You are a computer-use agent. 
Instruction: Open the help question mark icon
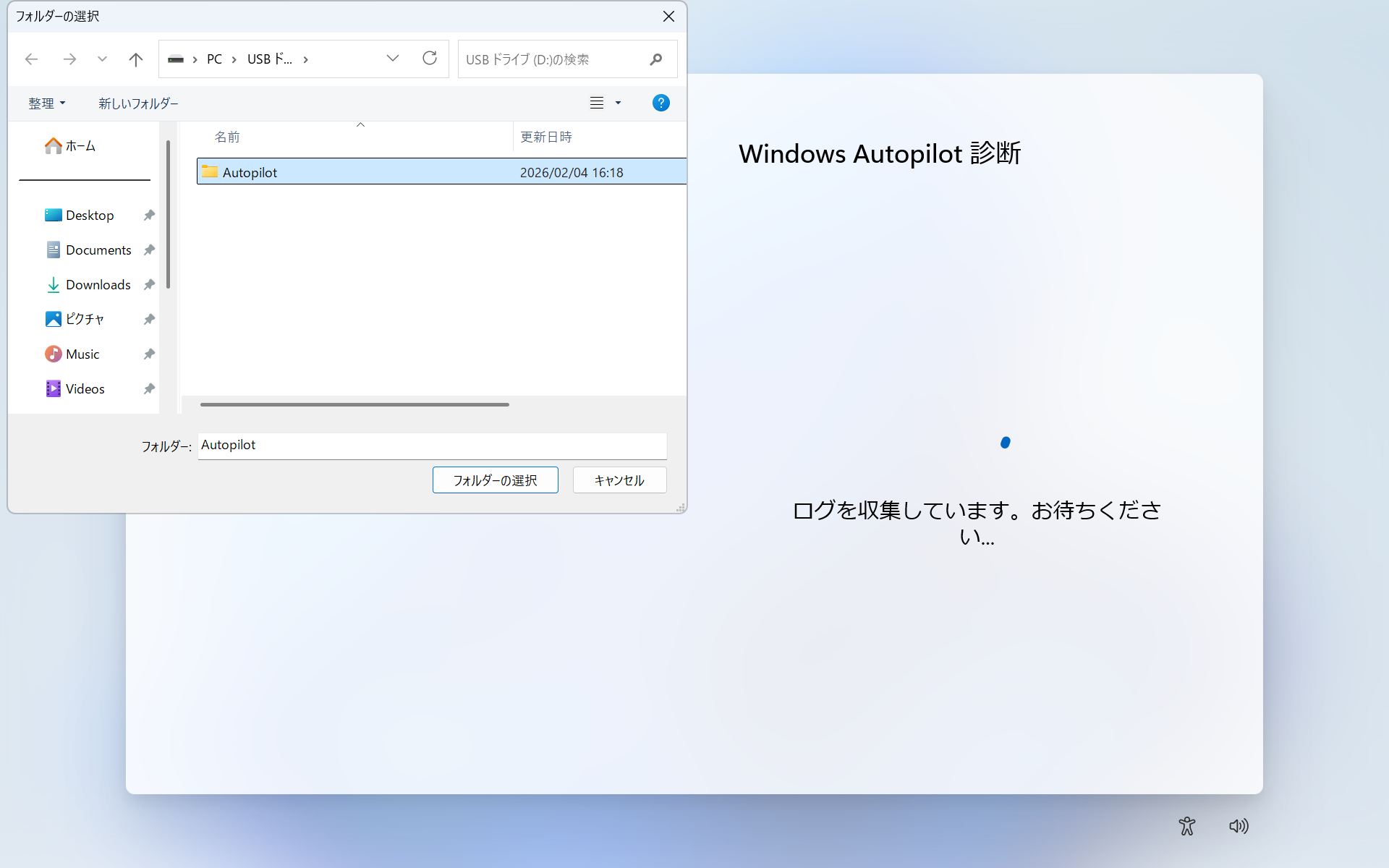click(660, 103)
